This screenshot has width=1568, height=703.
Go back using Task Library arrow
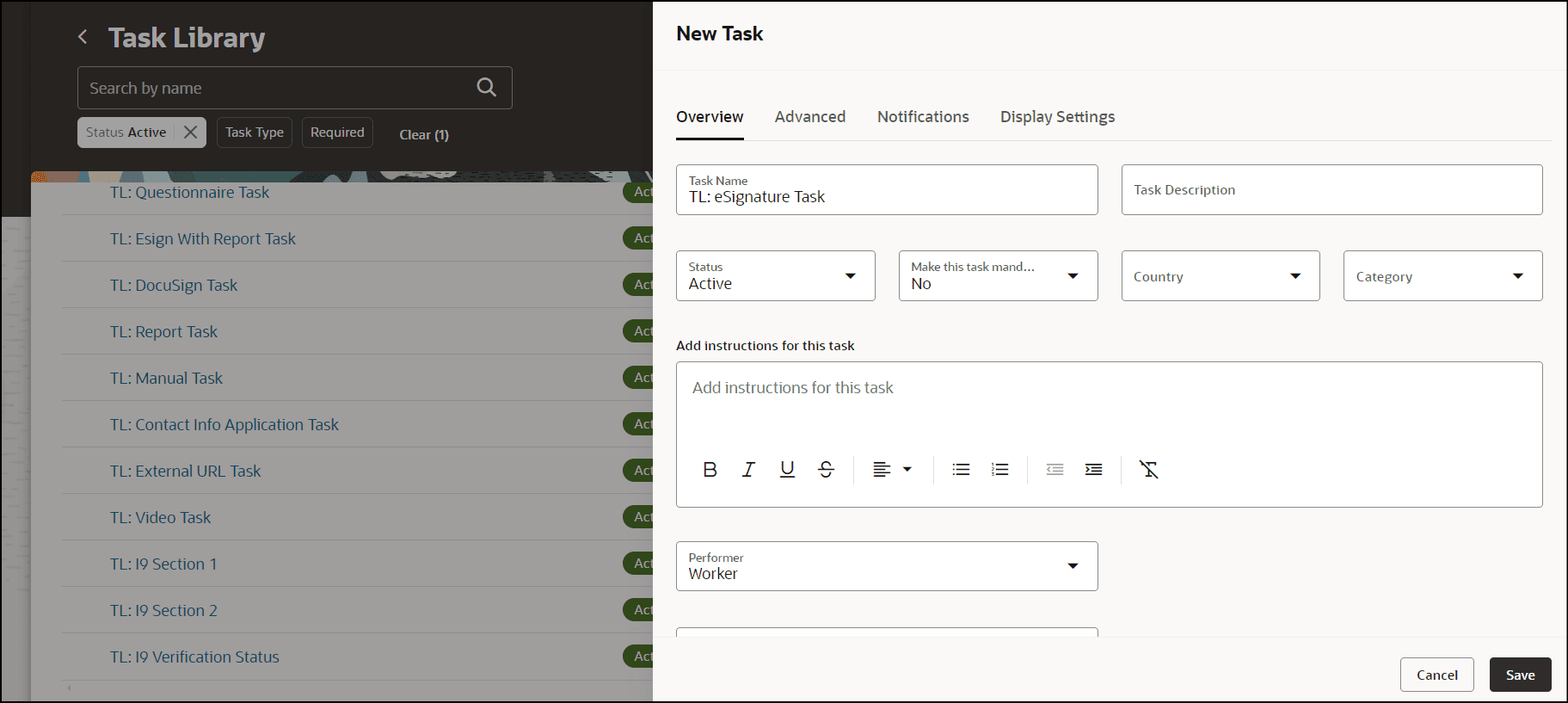point(83,37)
